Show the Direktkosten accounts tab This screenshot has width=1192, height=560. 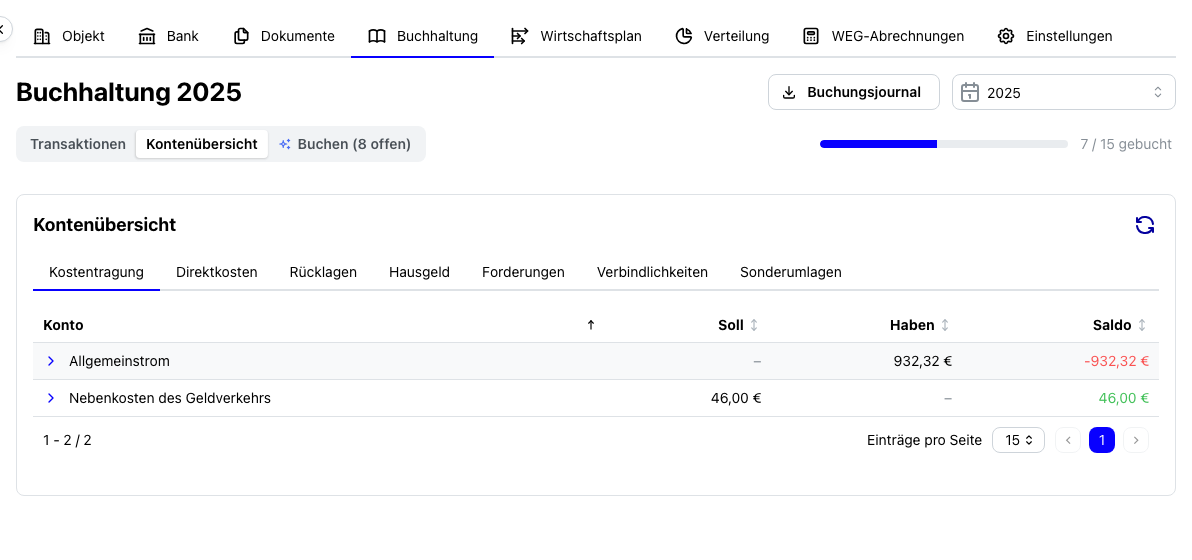click(x=217, y=272)
